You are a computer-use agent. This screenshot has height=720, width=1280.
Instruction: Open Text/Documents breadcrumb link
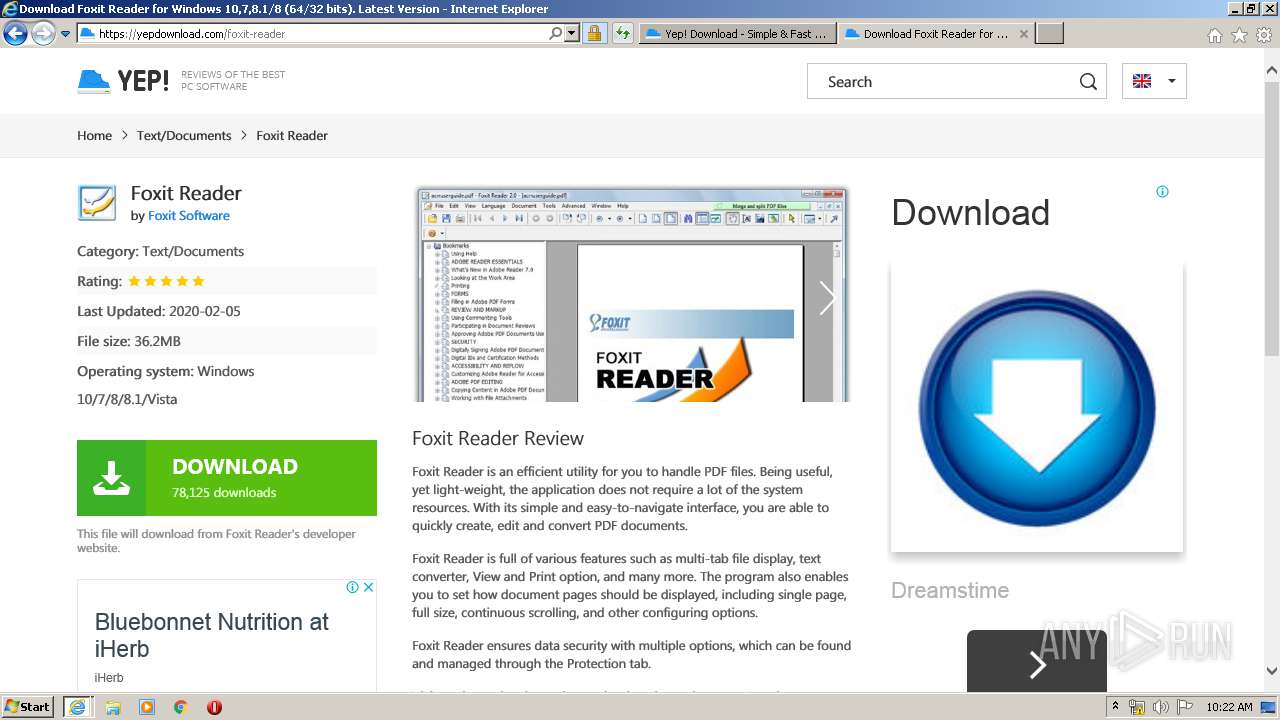(184, 136)
